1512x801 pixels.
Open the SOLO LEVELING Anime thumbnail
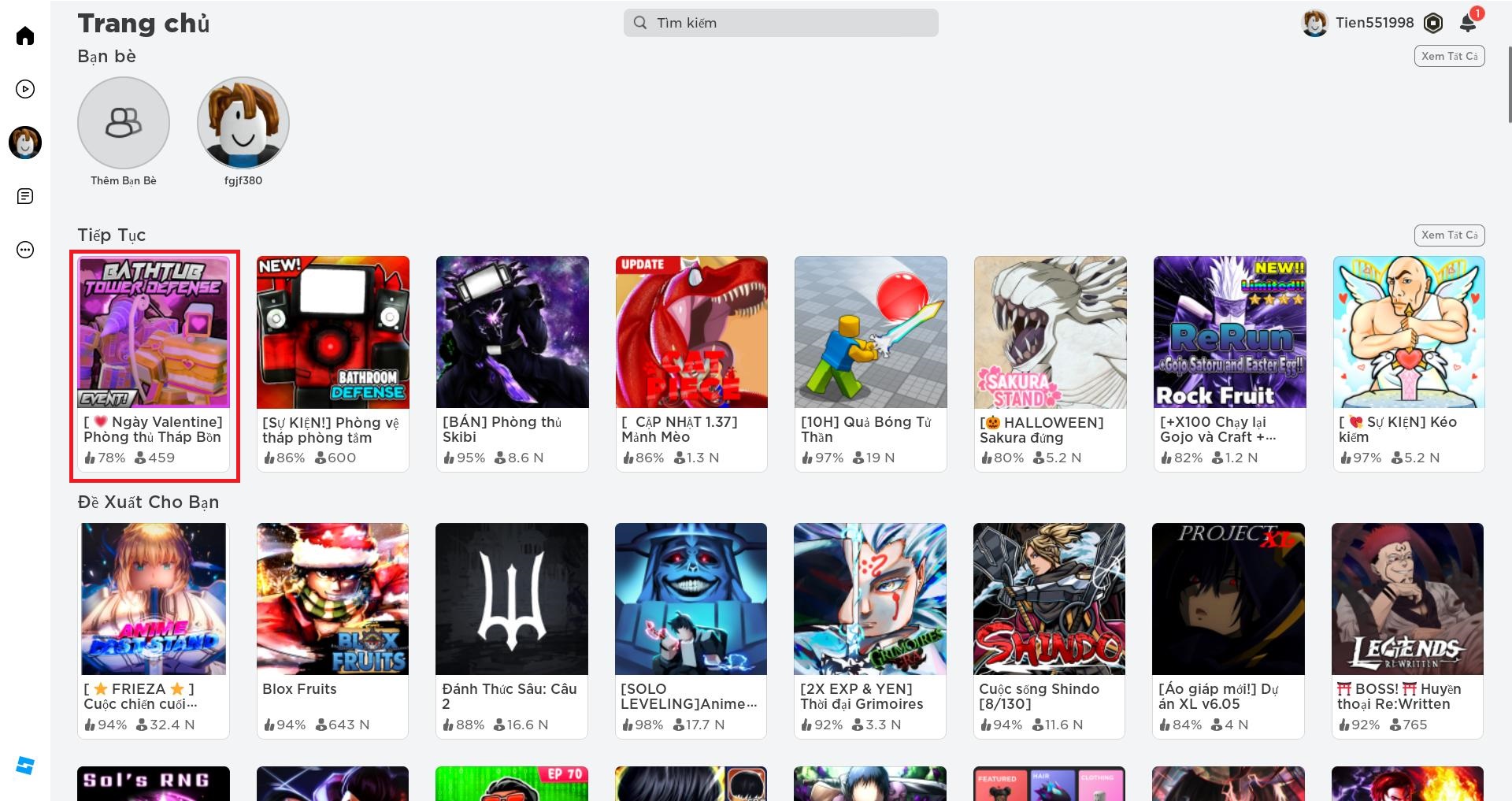point(691,599)
